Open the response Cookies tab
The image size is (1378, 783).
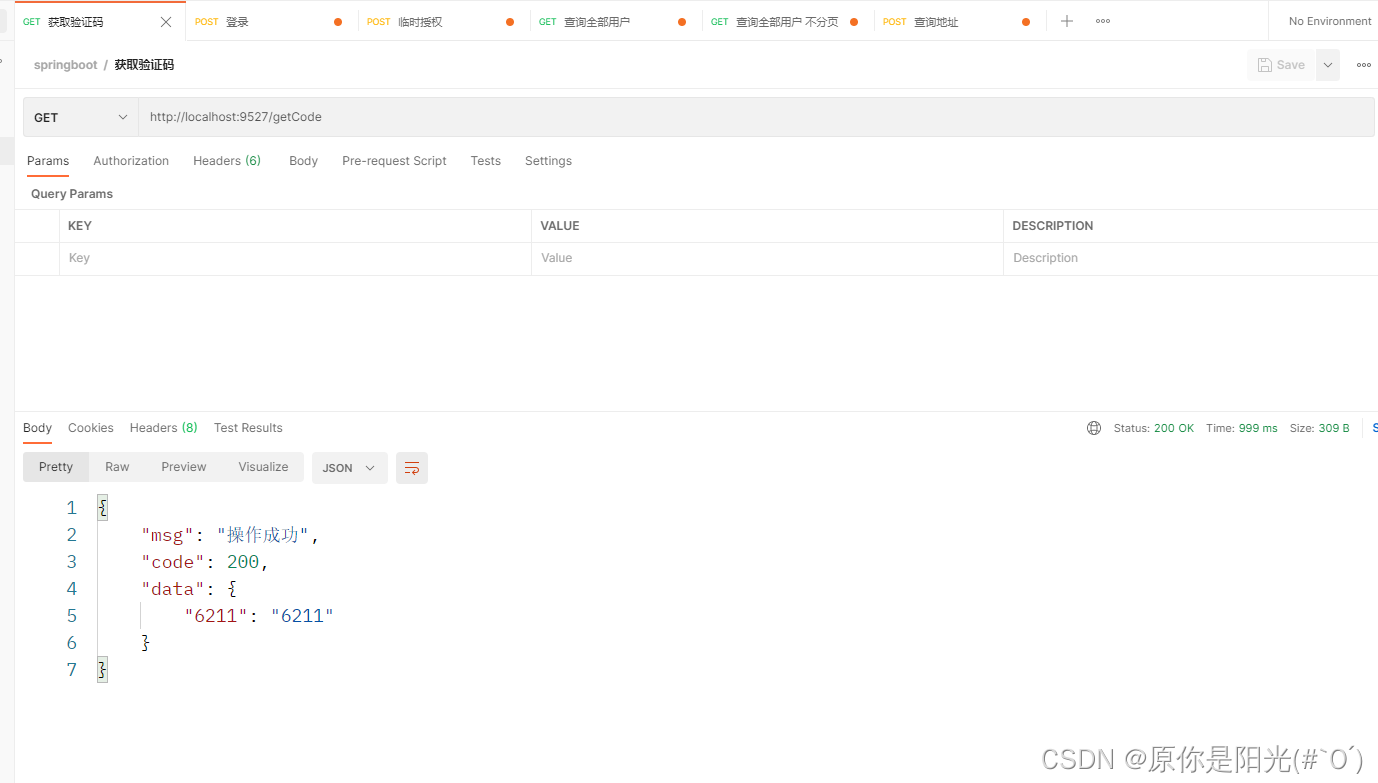pyautogui.click(x=91, y=428)
